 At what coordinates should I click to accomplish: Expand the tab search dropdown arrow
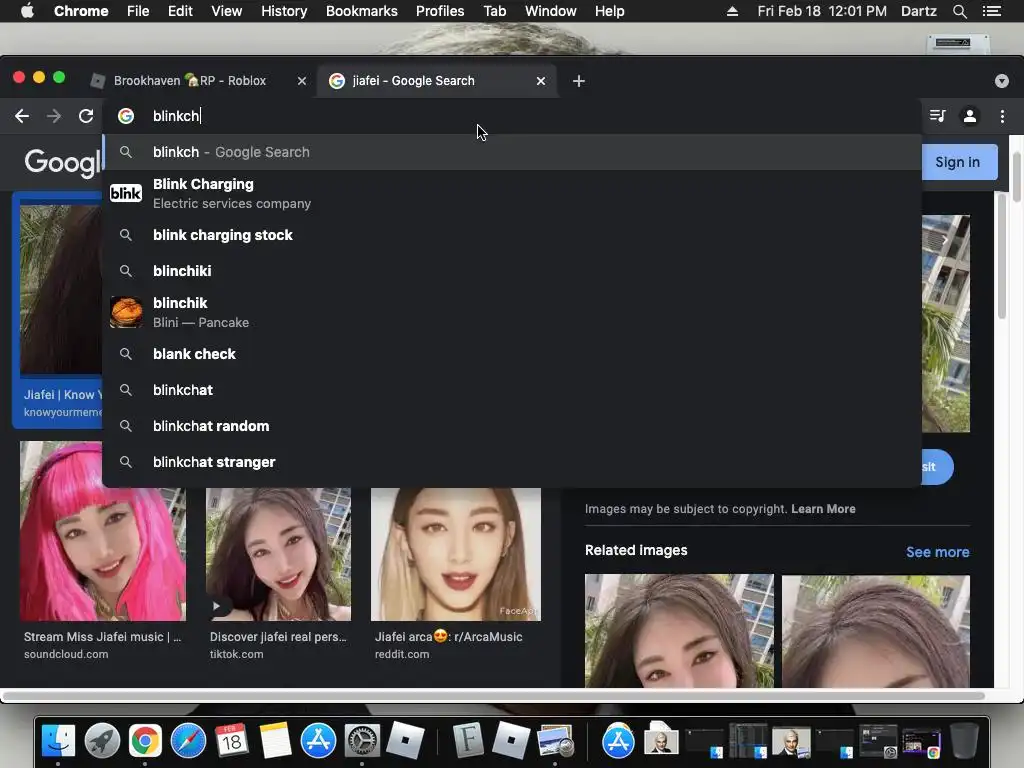click(1002, 81)
